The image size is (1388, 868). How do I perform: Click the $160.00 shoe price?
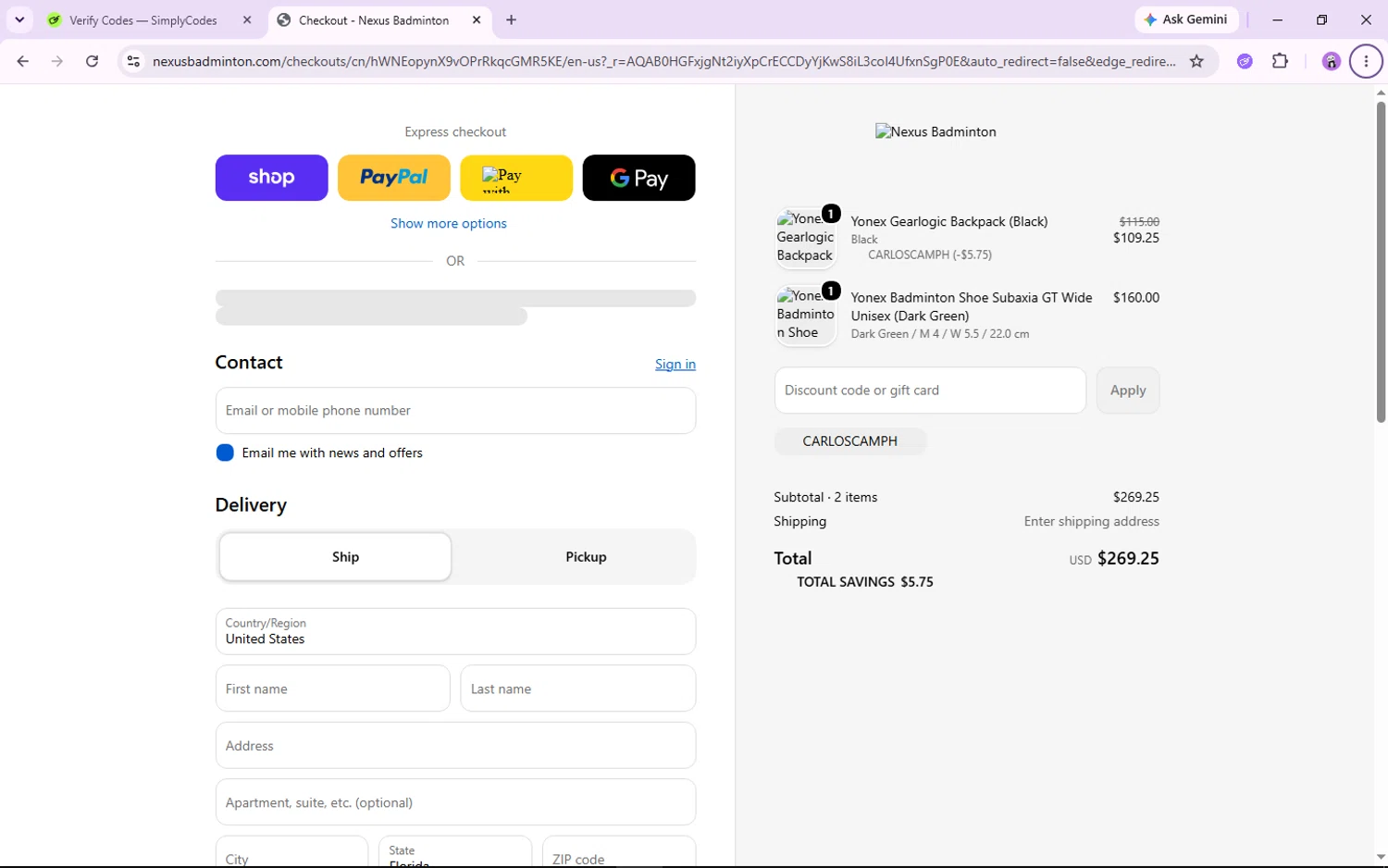pyautogui.click(x=1136, y=297)
